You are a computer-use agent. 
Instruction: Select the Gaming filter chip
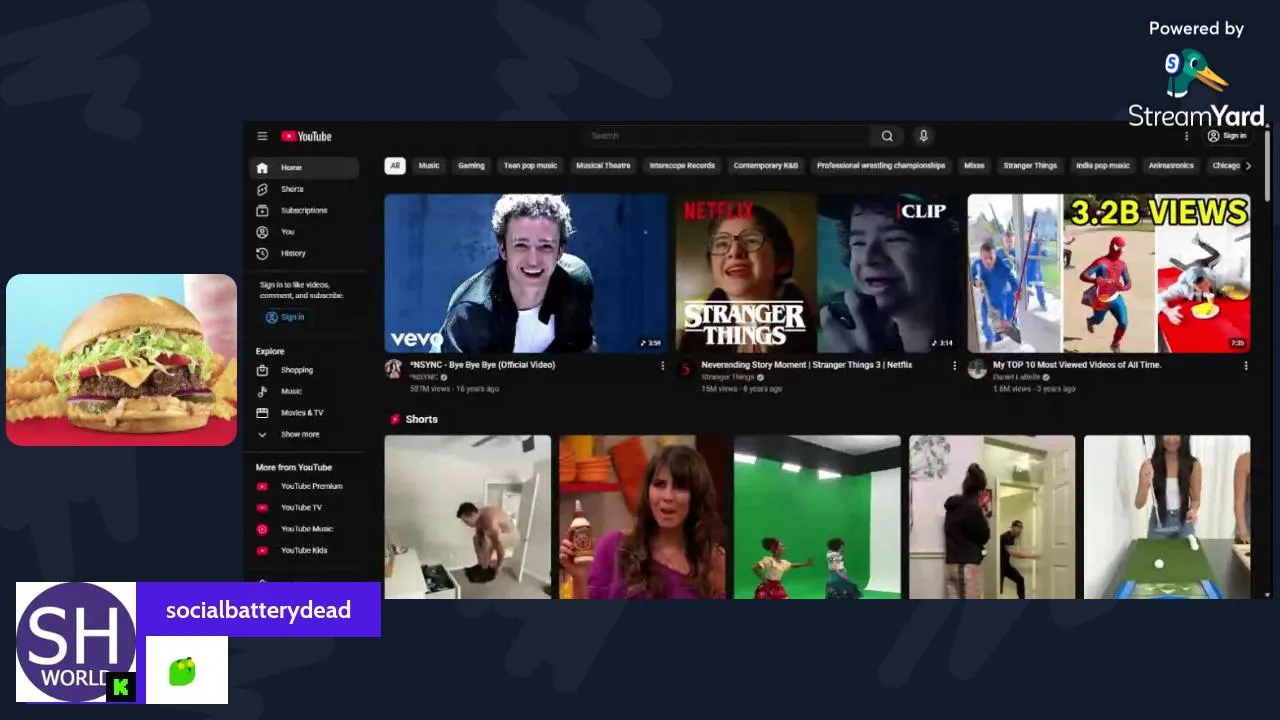(471, 166)
